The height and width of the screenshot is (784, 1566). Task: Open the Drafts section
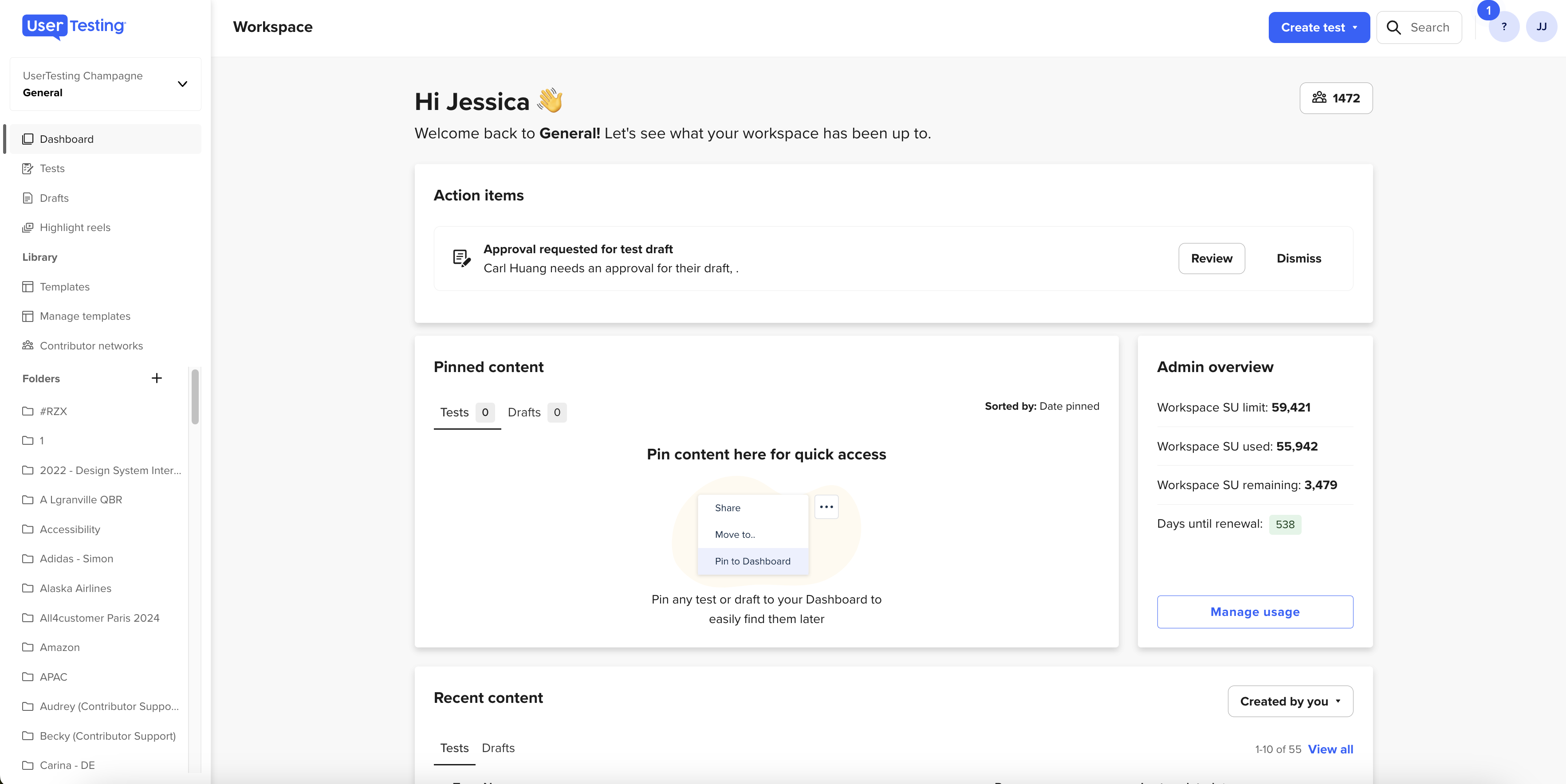[54, 197]
